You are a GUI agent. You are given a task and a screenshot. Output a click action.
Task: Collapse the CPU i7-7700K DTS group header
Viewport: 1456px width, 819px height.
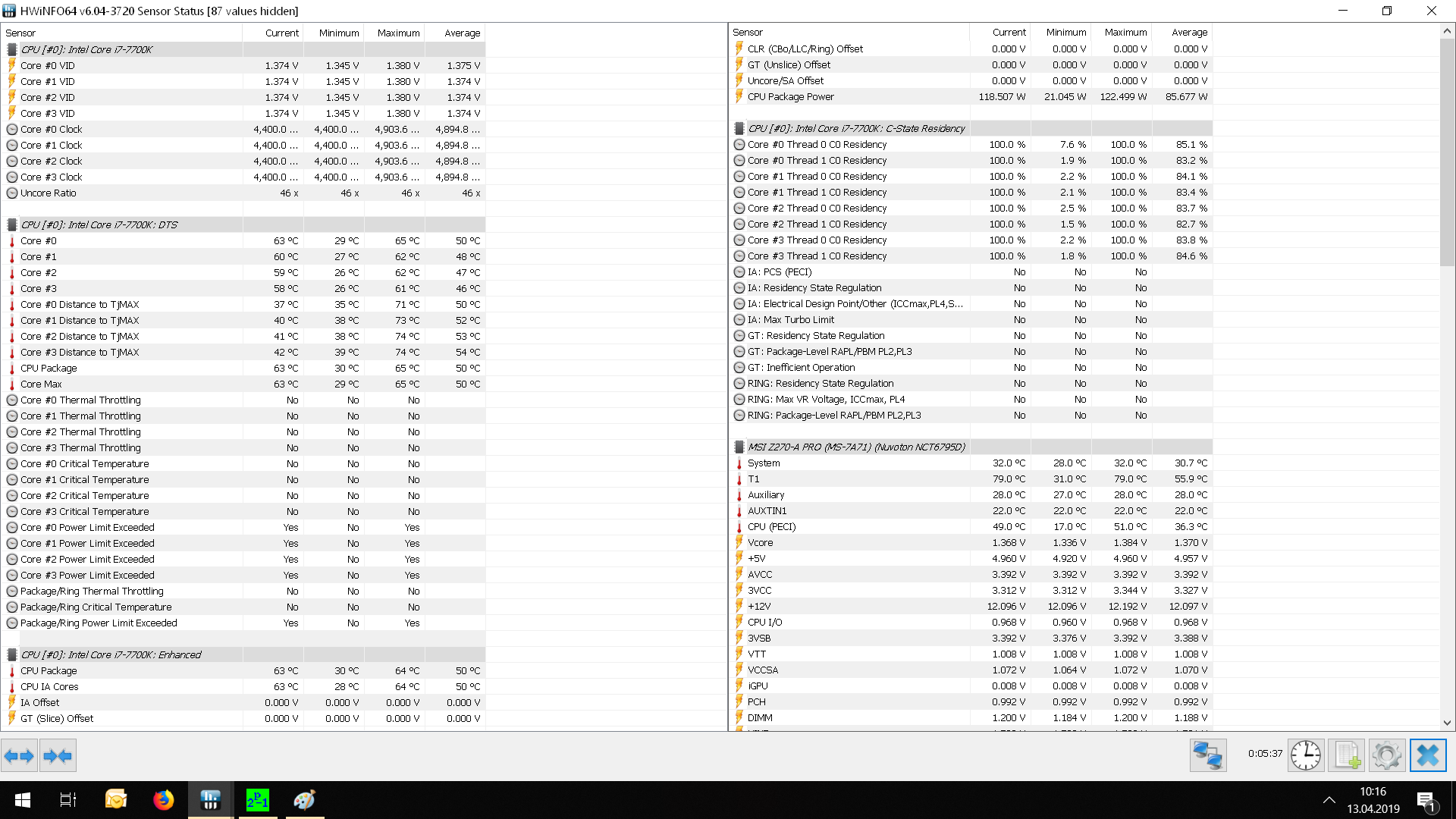tap(99, 224)
